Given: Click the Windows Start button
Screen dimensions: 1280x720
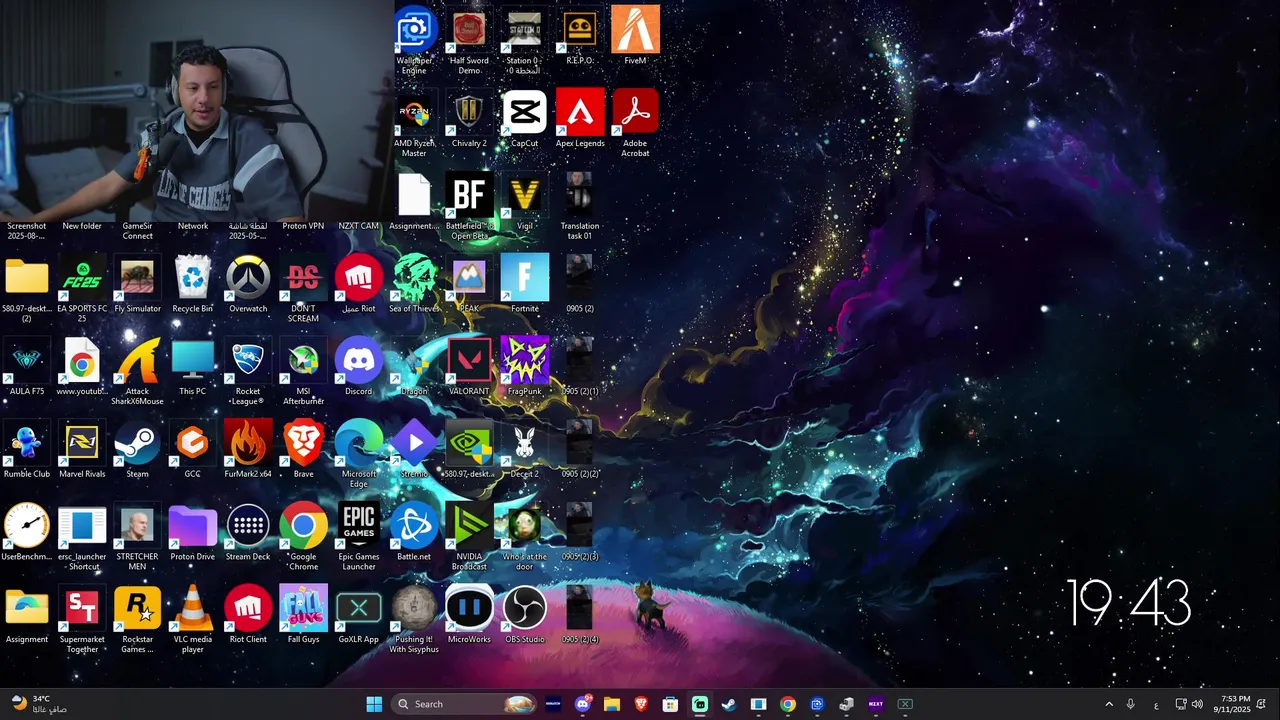Looking at the screenshot, I should point(374,704).
